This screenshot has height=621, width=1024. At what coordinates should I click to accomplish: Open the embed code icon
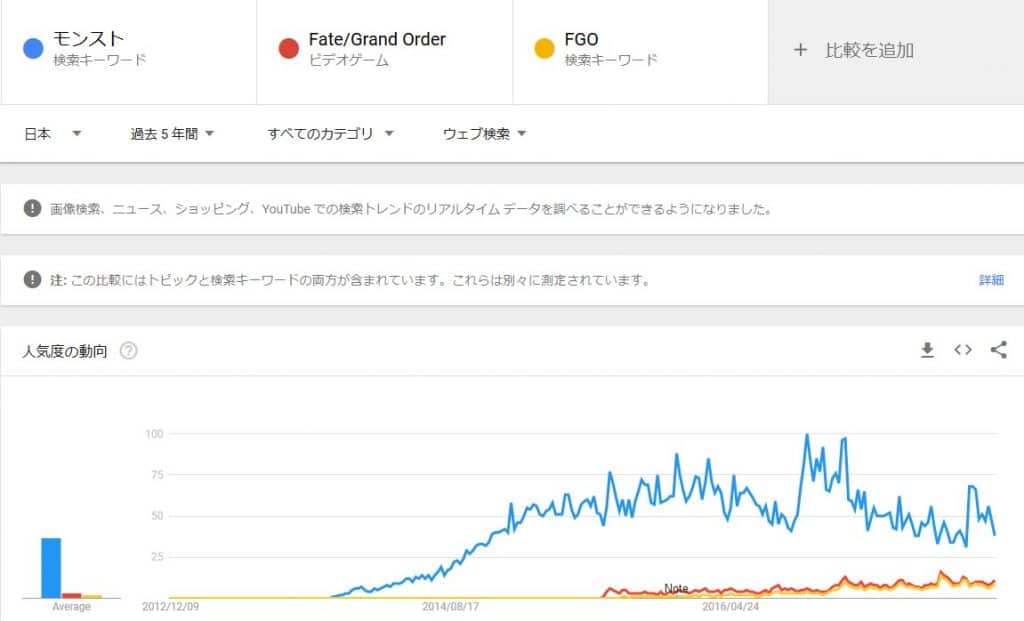click(x=963, y=350)
